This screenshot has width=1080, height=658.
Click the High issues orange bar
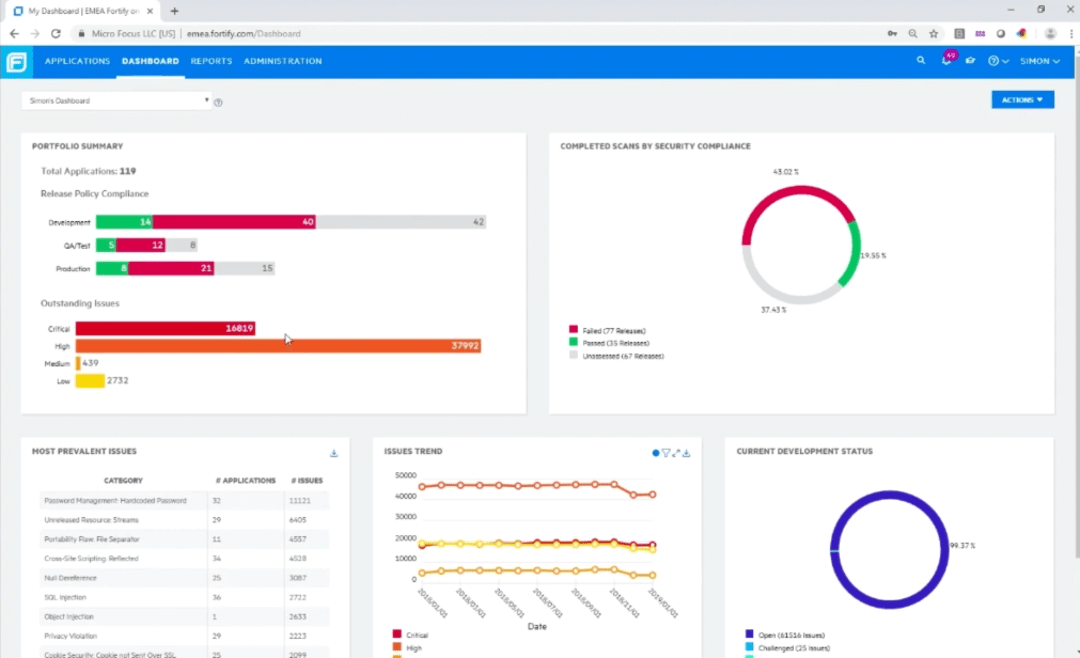280,345
